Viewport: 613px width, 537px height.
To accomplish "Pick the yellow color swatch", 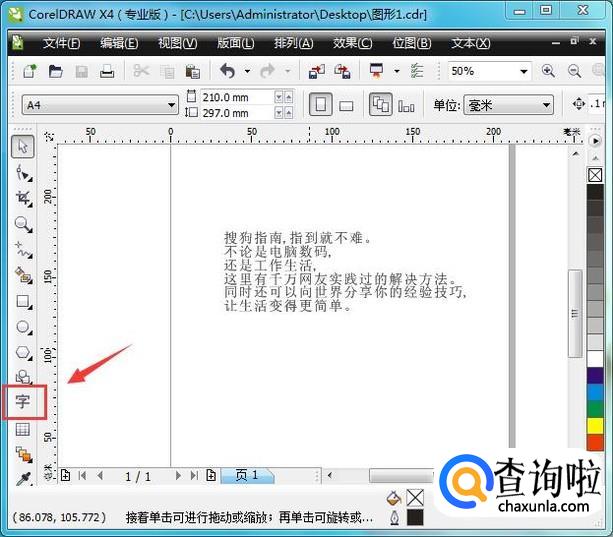I will tap(595, 425).
